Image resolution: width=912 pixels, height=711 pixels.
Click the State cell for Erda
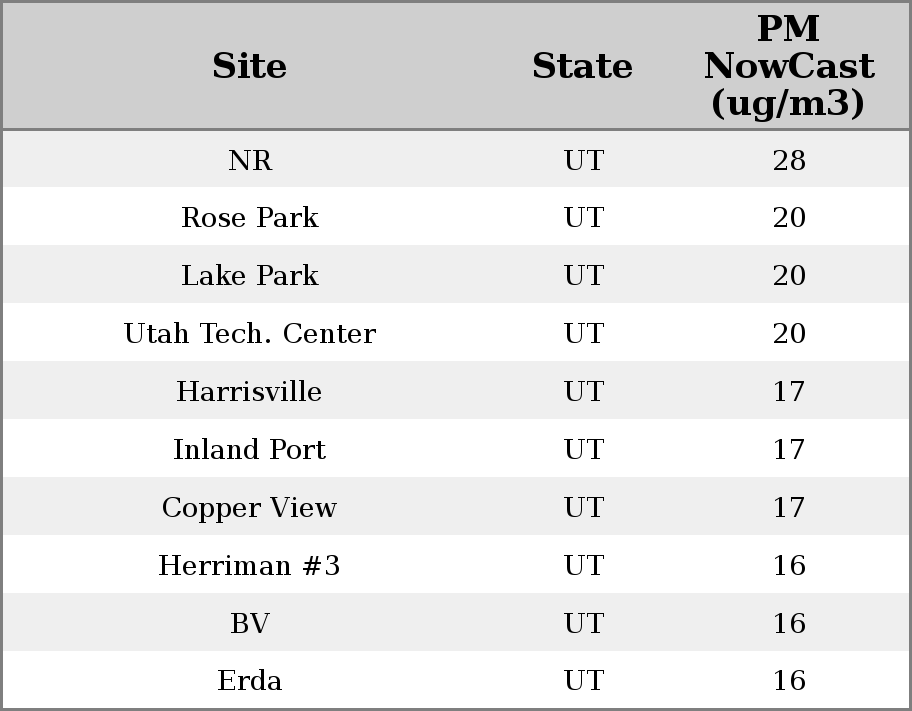(584, 681)
